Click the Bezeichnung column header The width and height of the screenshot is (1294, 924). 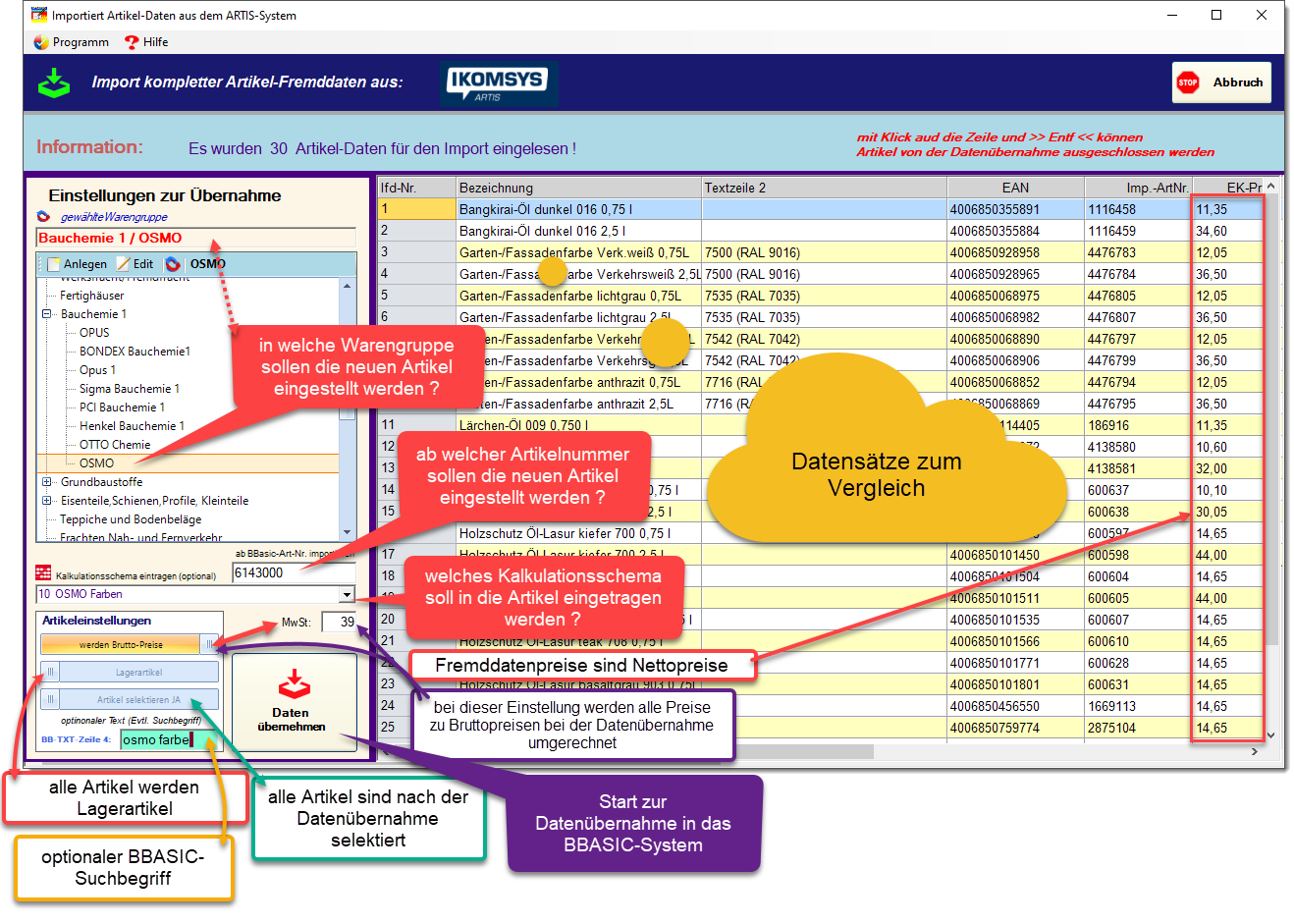tap(579, 188)
